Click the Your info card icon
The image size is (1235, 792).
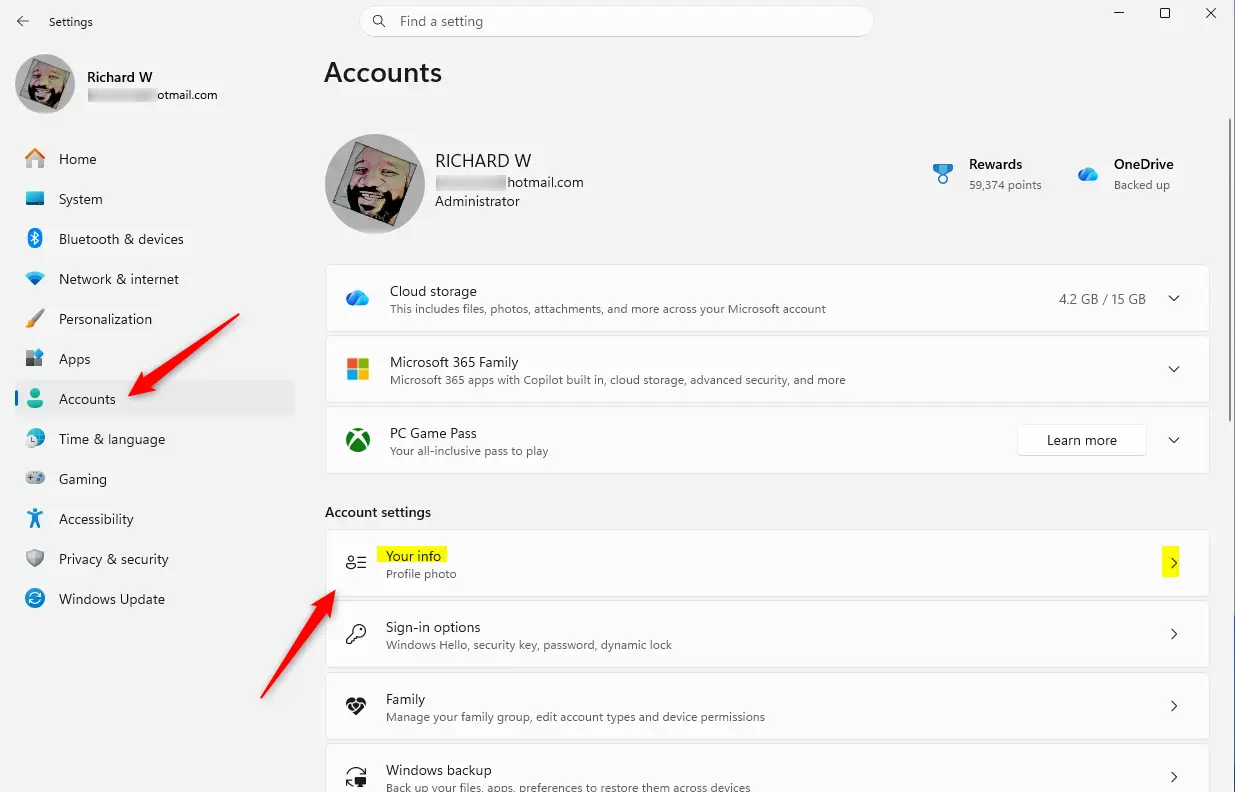click(x=356, y=563)
